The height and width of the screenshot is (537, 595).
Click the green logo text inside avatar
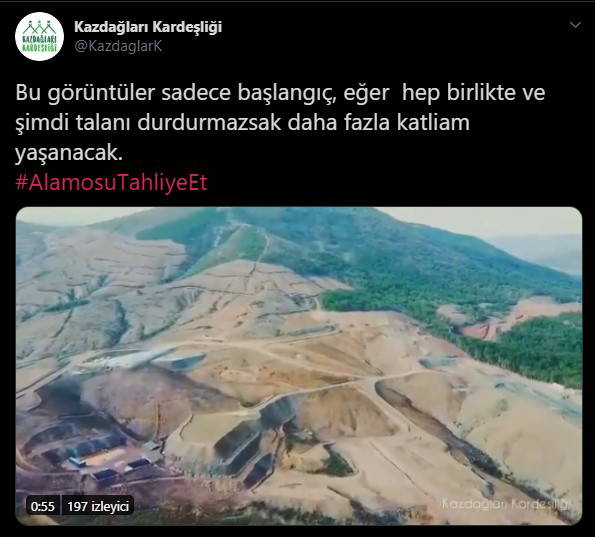pos(39,44)
